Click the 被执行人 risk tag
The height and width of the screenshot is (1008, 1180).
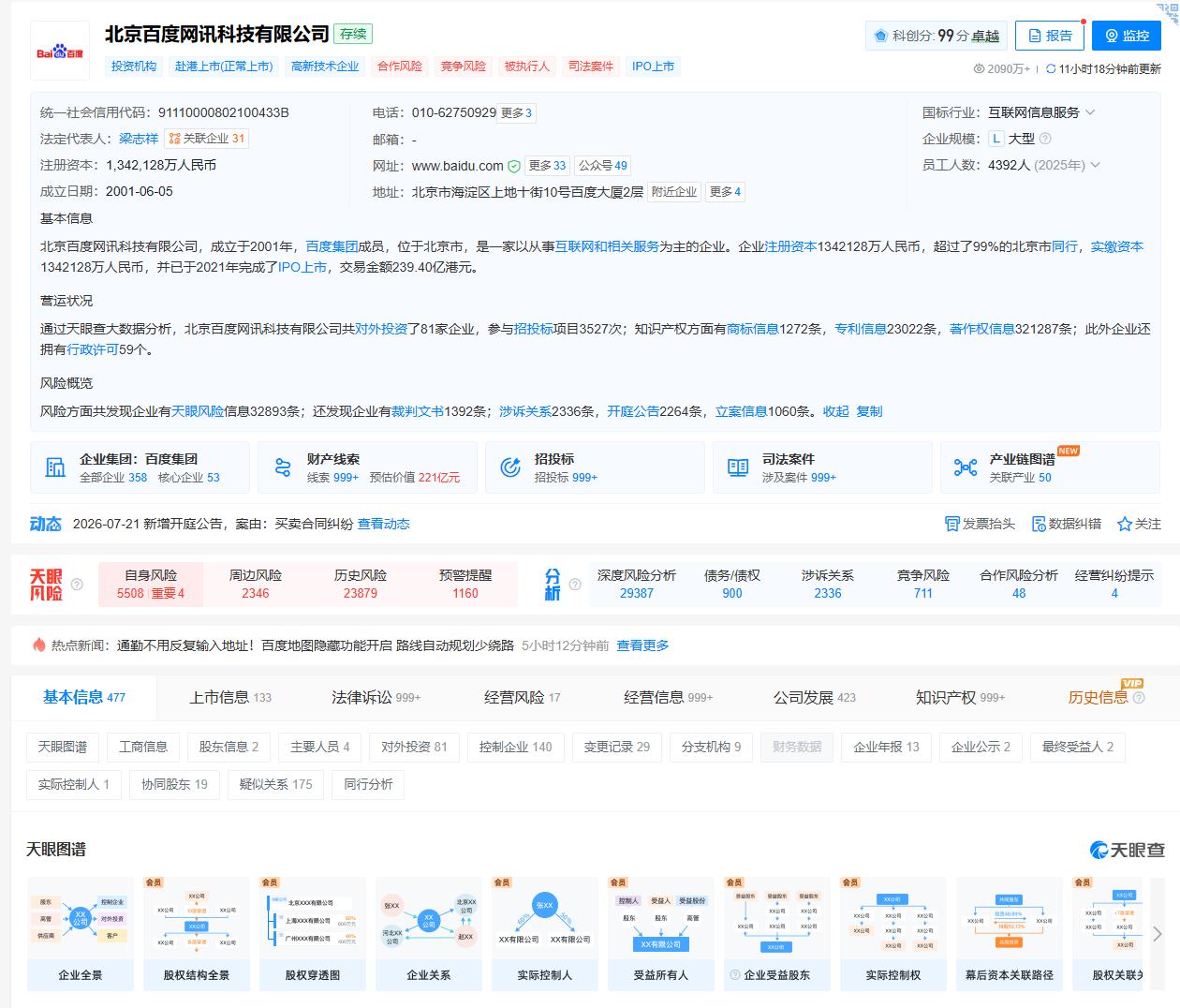[526, 67]
